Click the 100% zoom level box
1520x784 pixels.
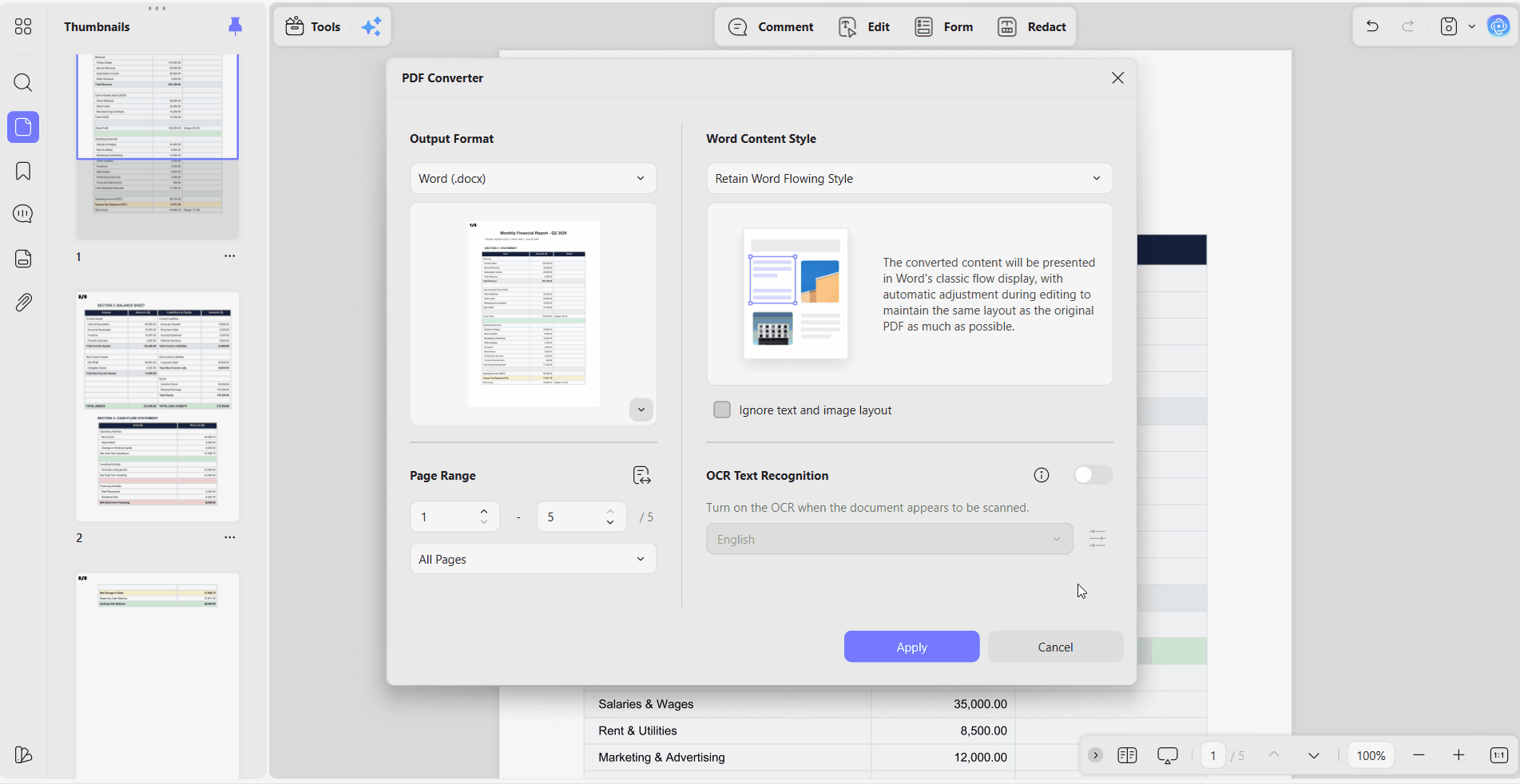tap(1371, 755)
